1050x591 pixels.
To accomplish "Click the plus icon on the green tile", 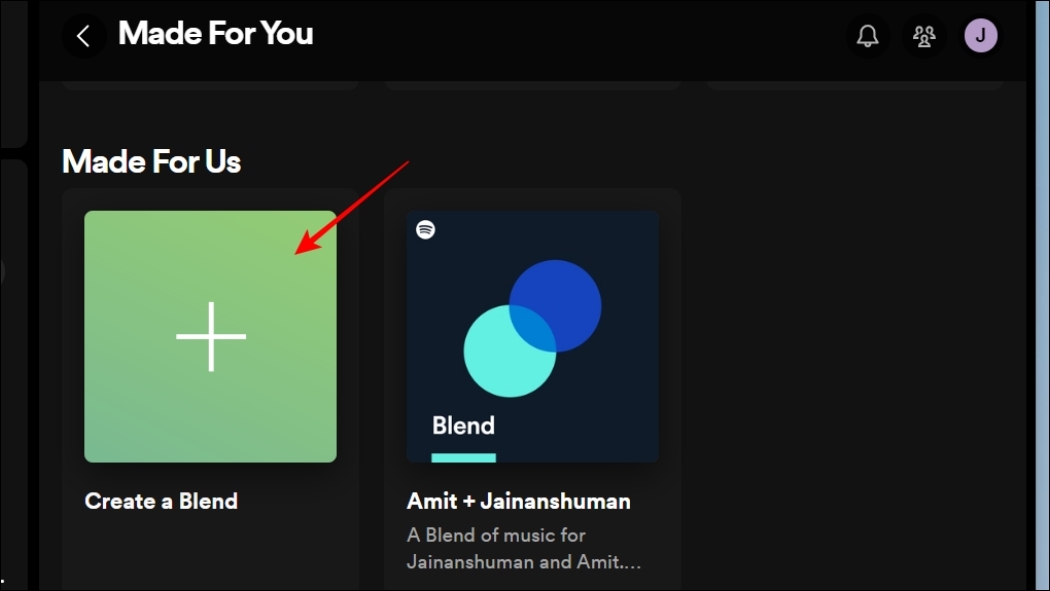I will tap(209, 336).
